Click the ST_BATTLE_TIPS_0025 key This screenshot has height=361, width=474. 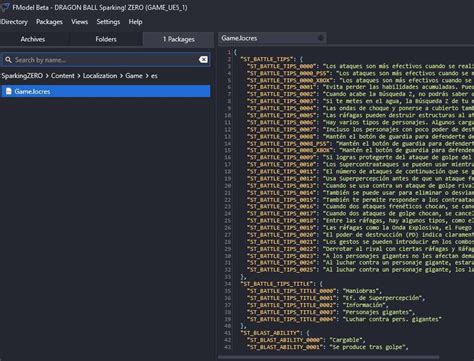pyautogui.click(x=282, y=270)
